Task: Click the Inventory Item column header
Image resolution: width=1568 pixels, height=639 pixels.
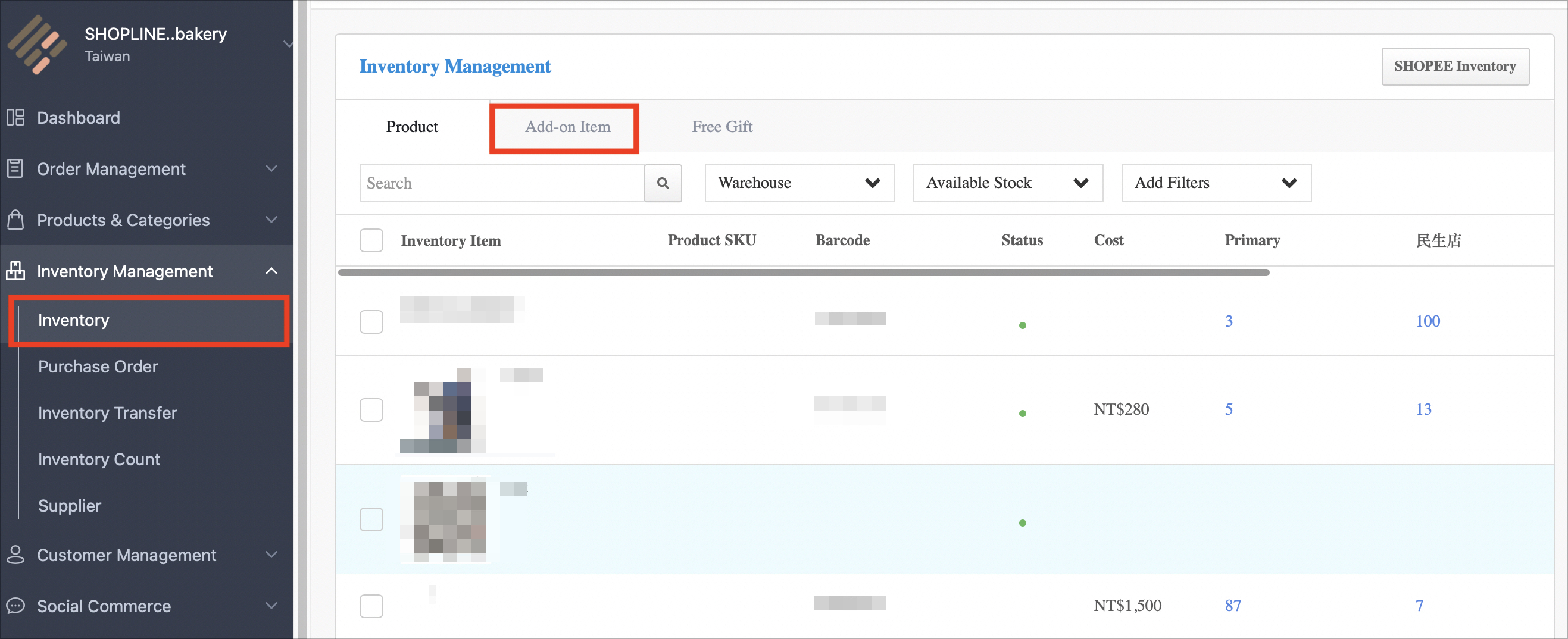Action: [x=451, y=240]
